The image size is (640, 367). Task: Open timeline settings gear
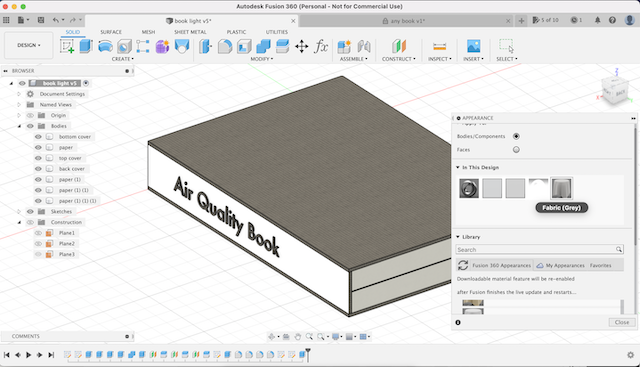coord(630,355)
